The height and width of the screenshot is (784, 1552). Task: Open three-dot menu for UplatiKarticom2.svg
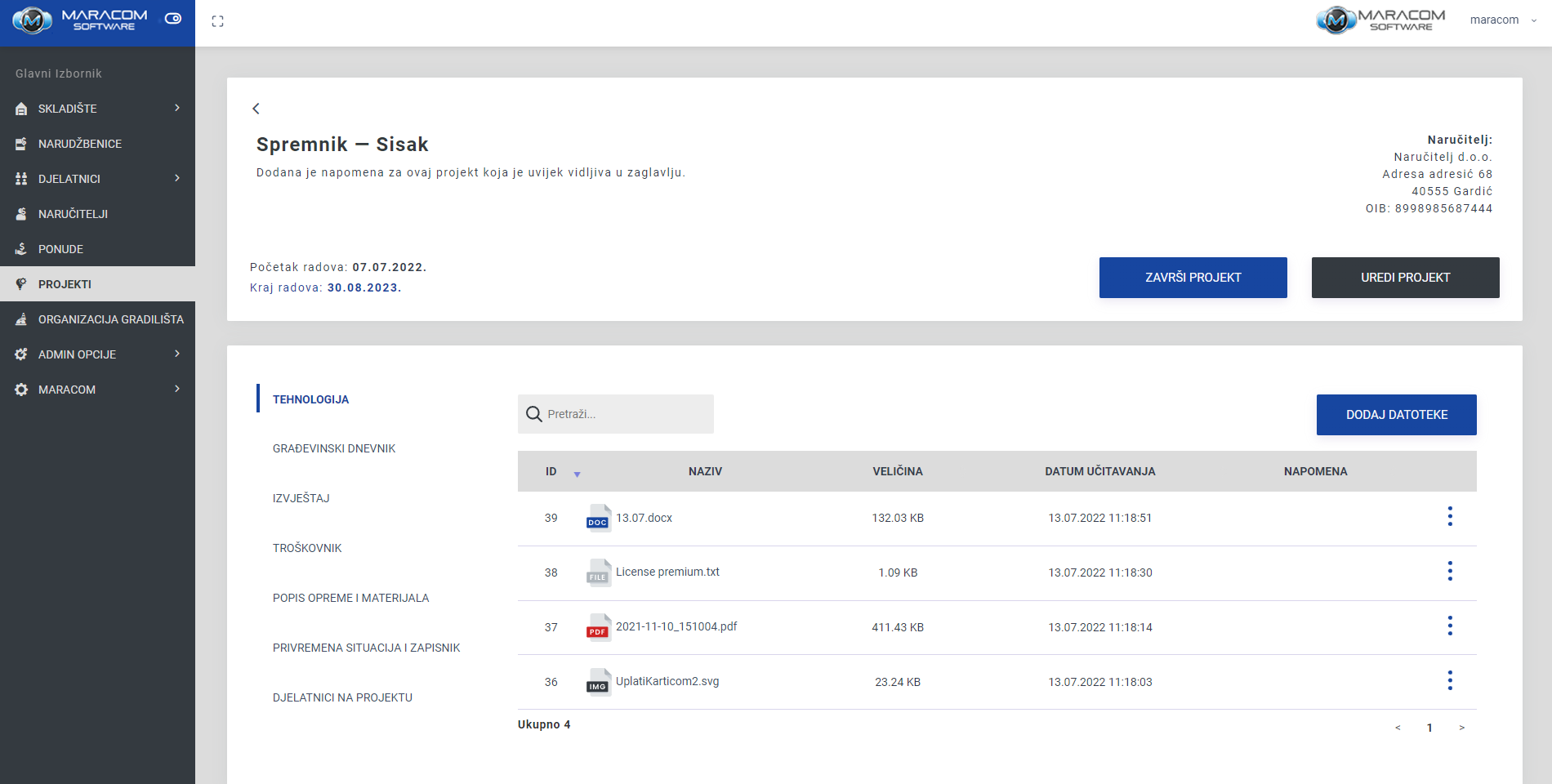click(1449, 680)
